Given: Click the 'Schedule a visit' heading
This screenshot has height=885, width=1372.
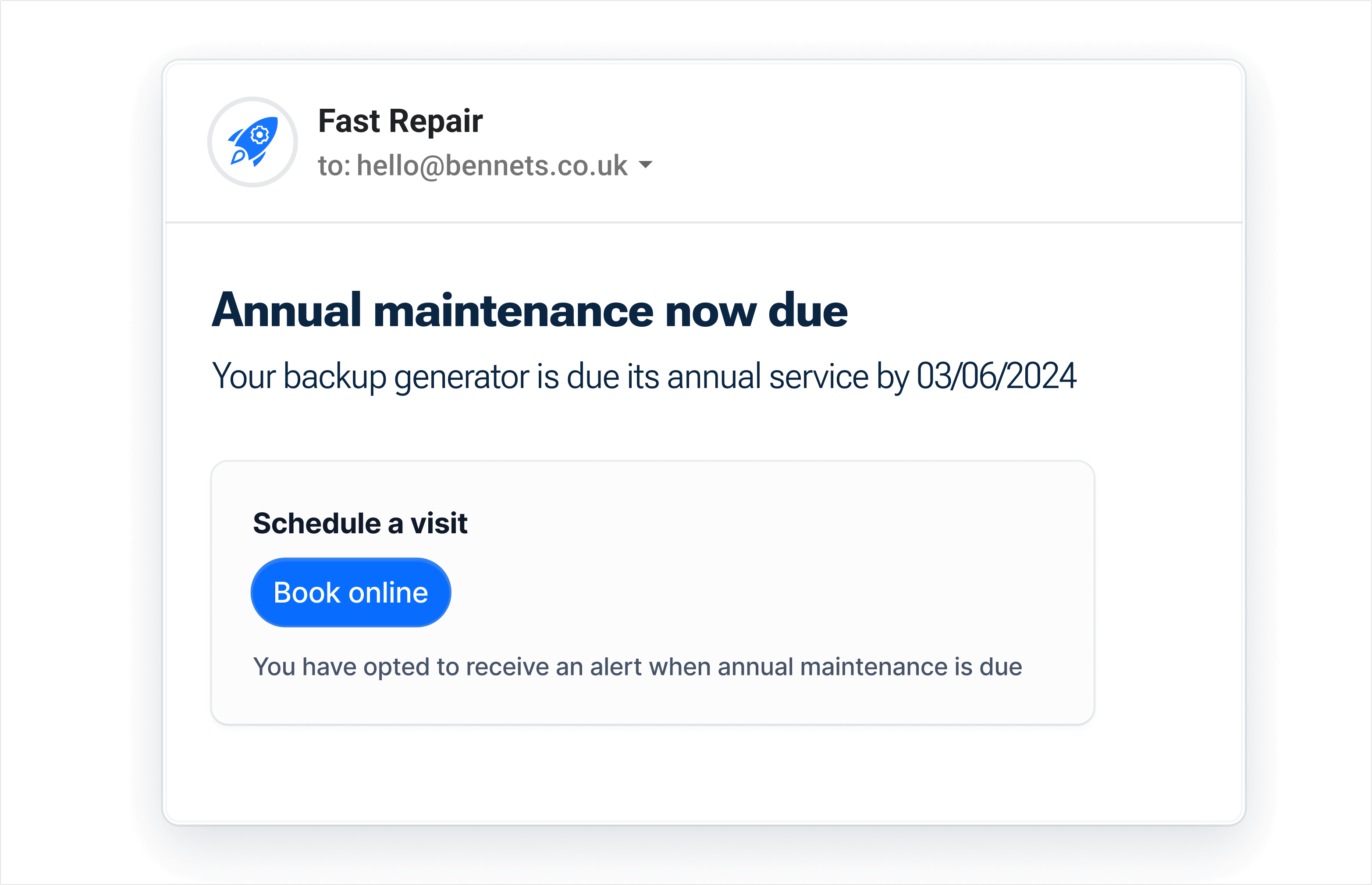Looking at the screenshot, I should (x=360, y=523).
